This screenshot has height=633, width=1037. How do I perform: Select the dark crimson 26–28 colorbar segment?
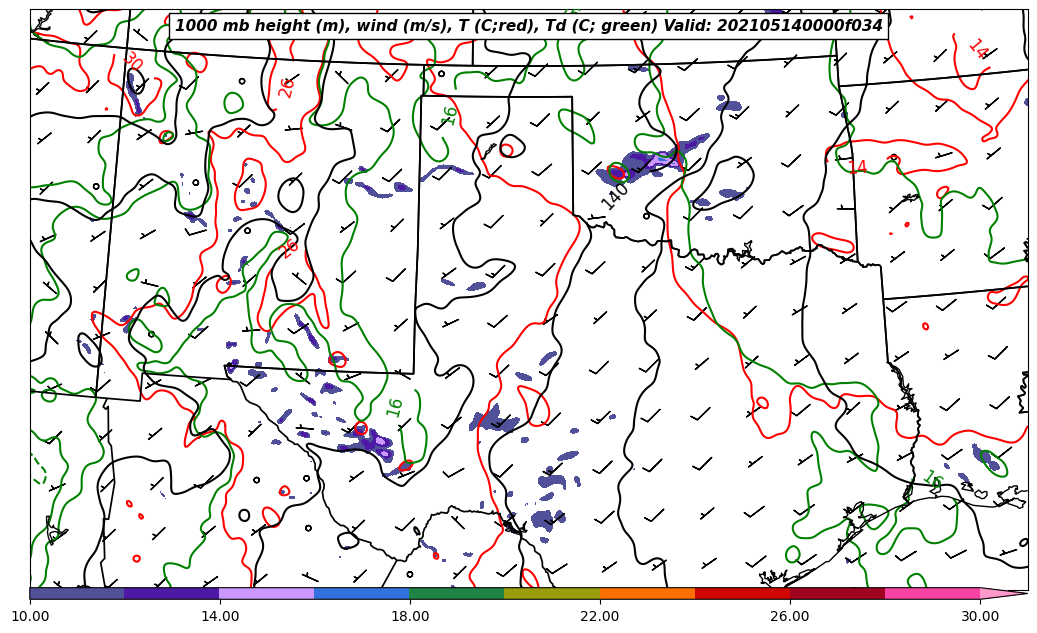tap(837, 593)
